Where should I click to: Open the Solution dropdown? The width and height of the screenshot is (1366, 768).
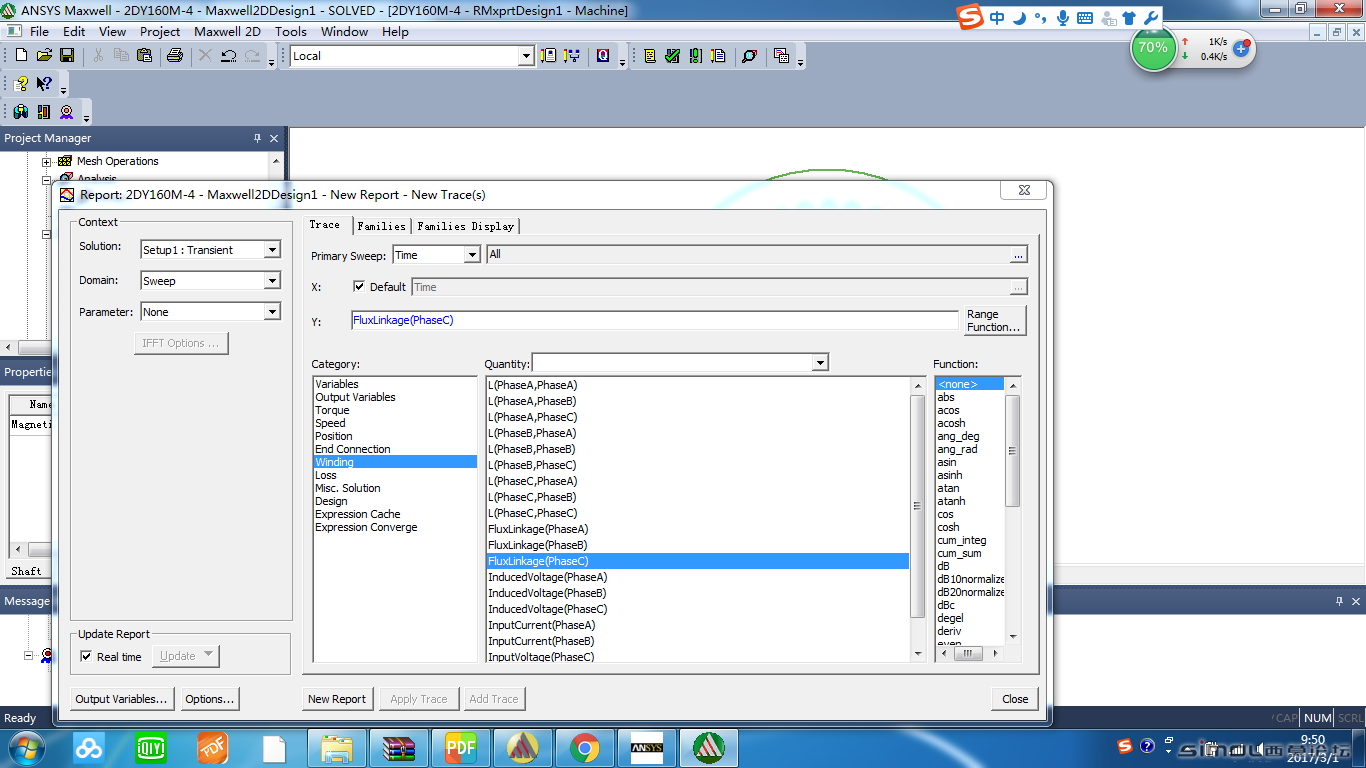click(x=272, y=250)
